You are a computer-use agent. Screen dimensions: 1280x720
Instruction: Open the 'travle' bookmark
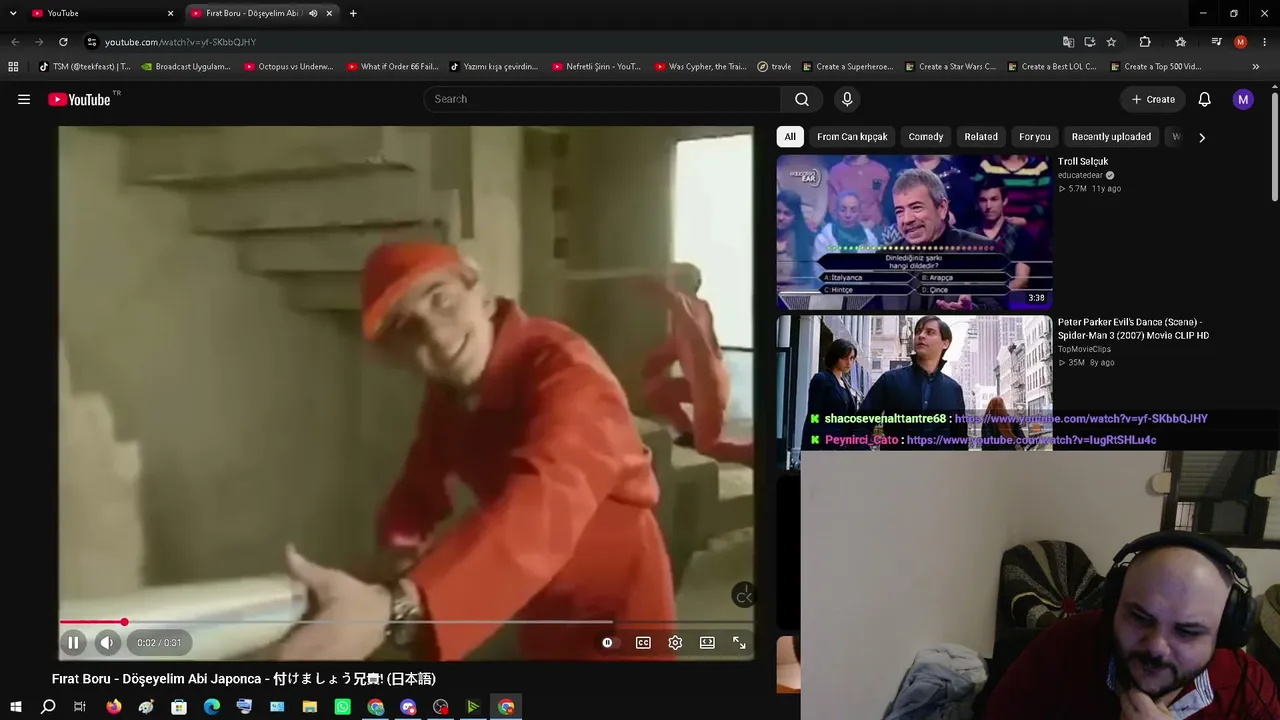775,67
